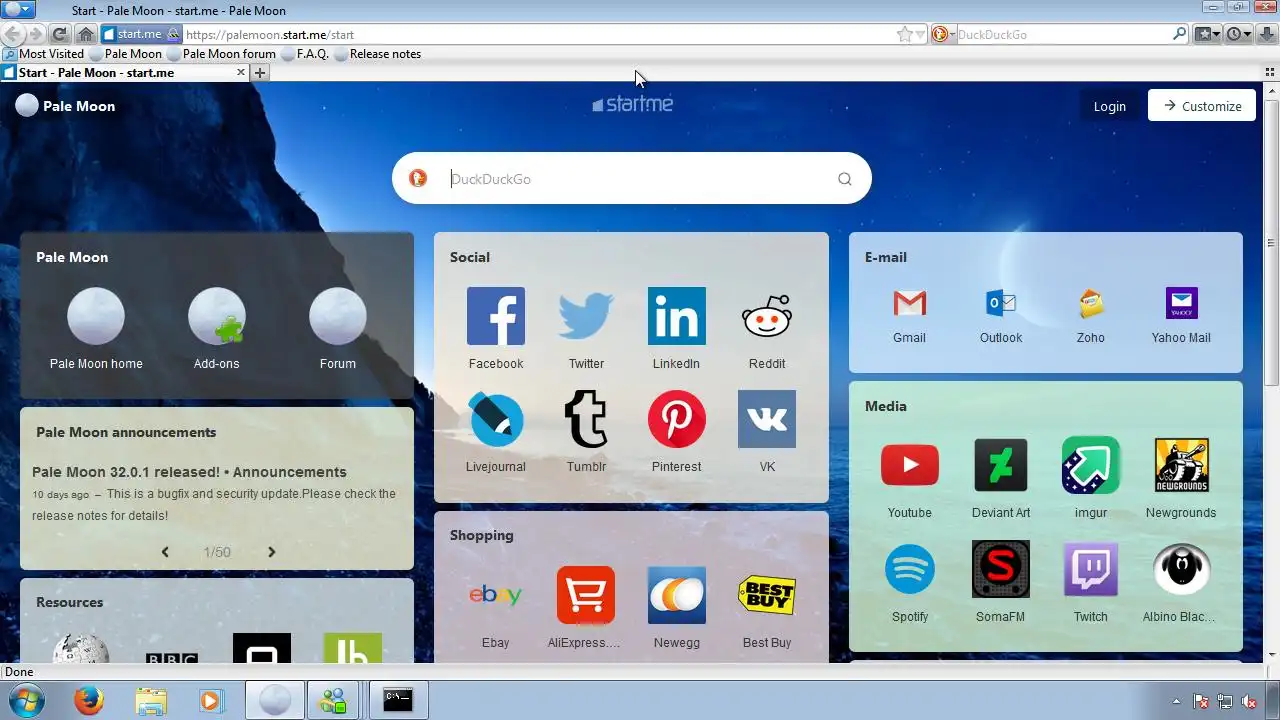
Task: Reload the page with toolbar refresh
Action: point(60,34)
